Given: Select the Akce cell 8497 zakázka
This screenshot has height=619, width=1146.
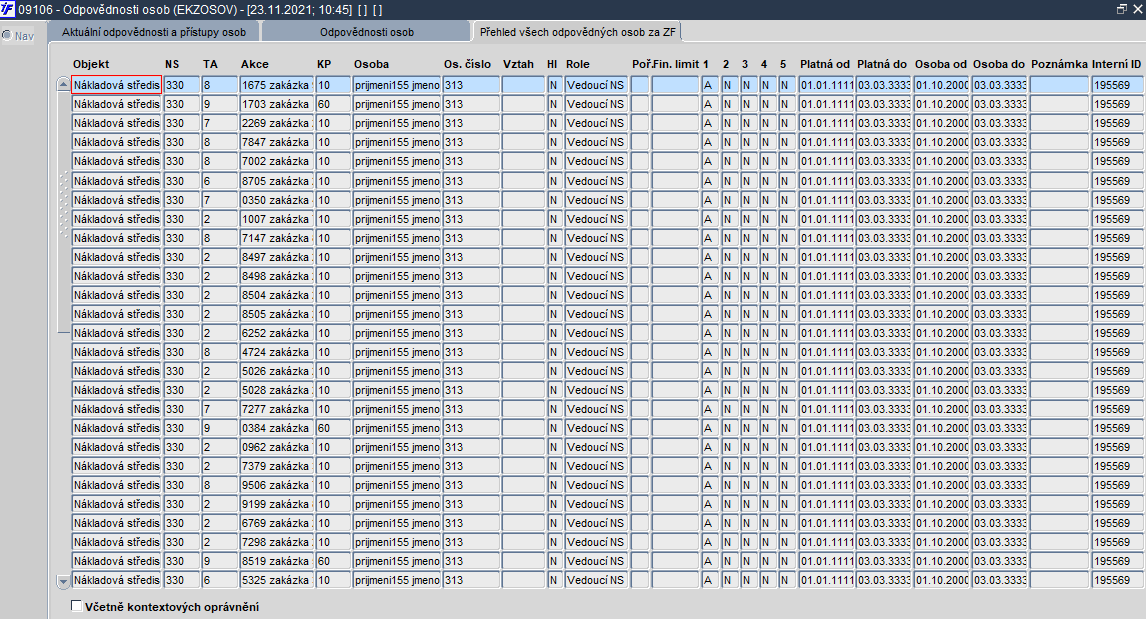Looking at the screenshot, I should [x=276, y=257].
